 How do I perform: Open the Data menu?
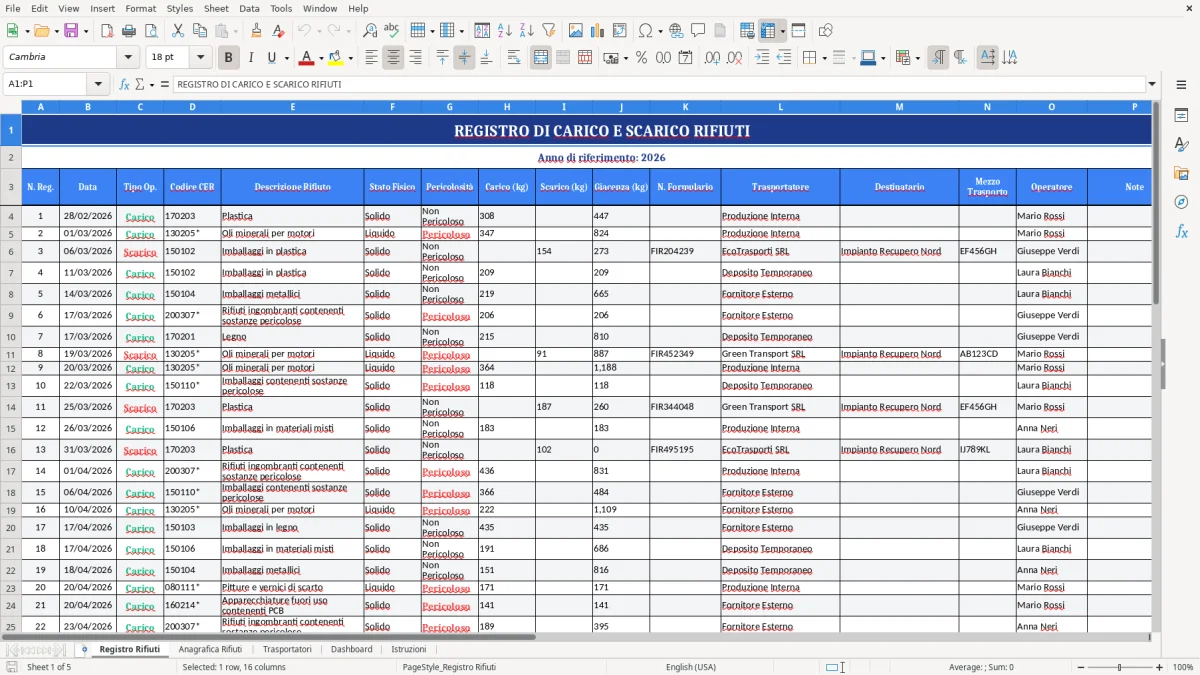click(249, 8)
